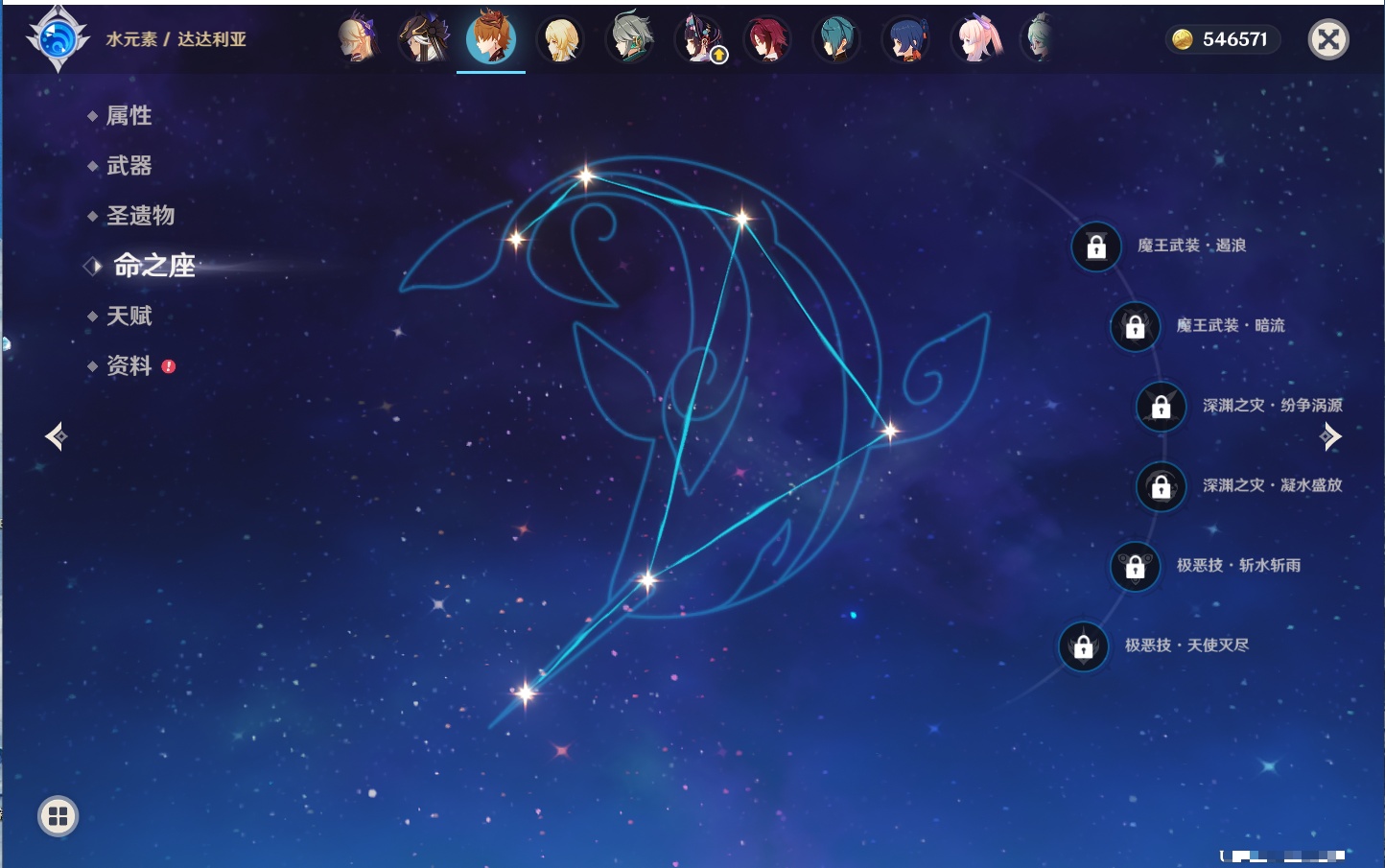Open the 属性 attributes tab

129,116
